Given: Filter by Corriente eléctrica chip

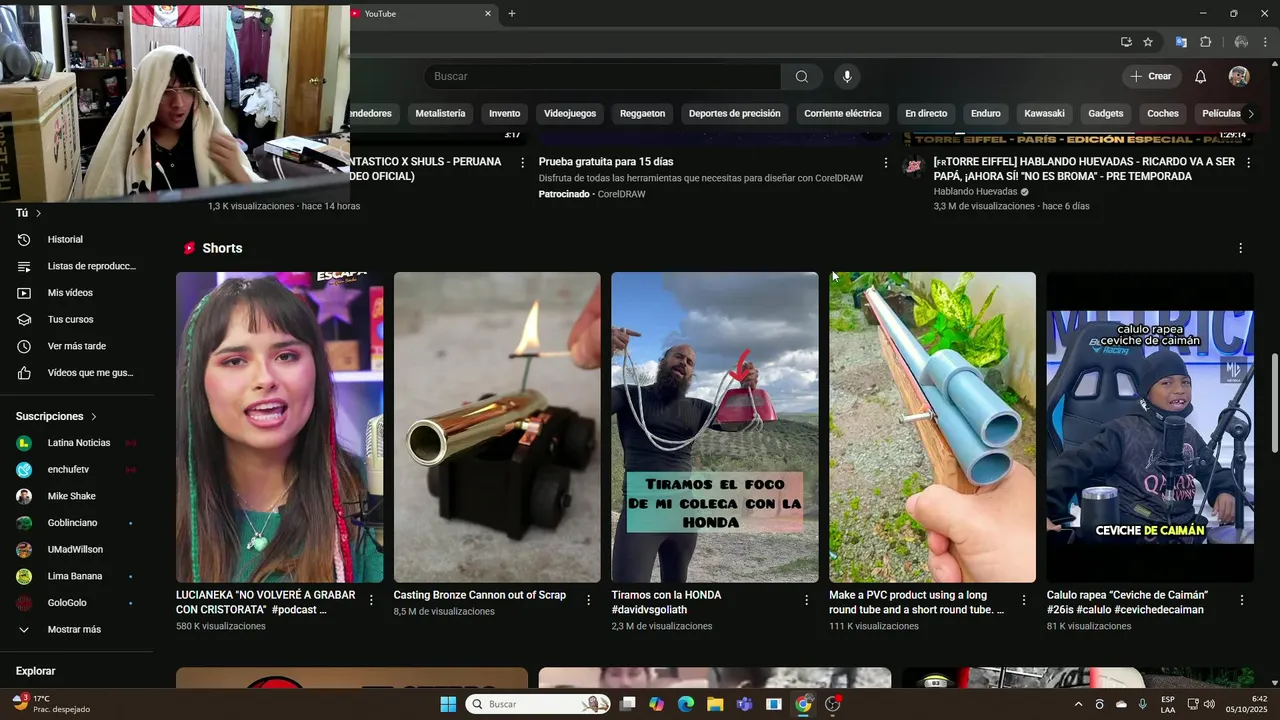Looking at the screenshot, I should pos(843,114).
